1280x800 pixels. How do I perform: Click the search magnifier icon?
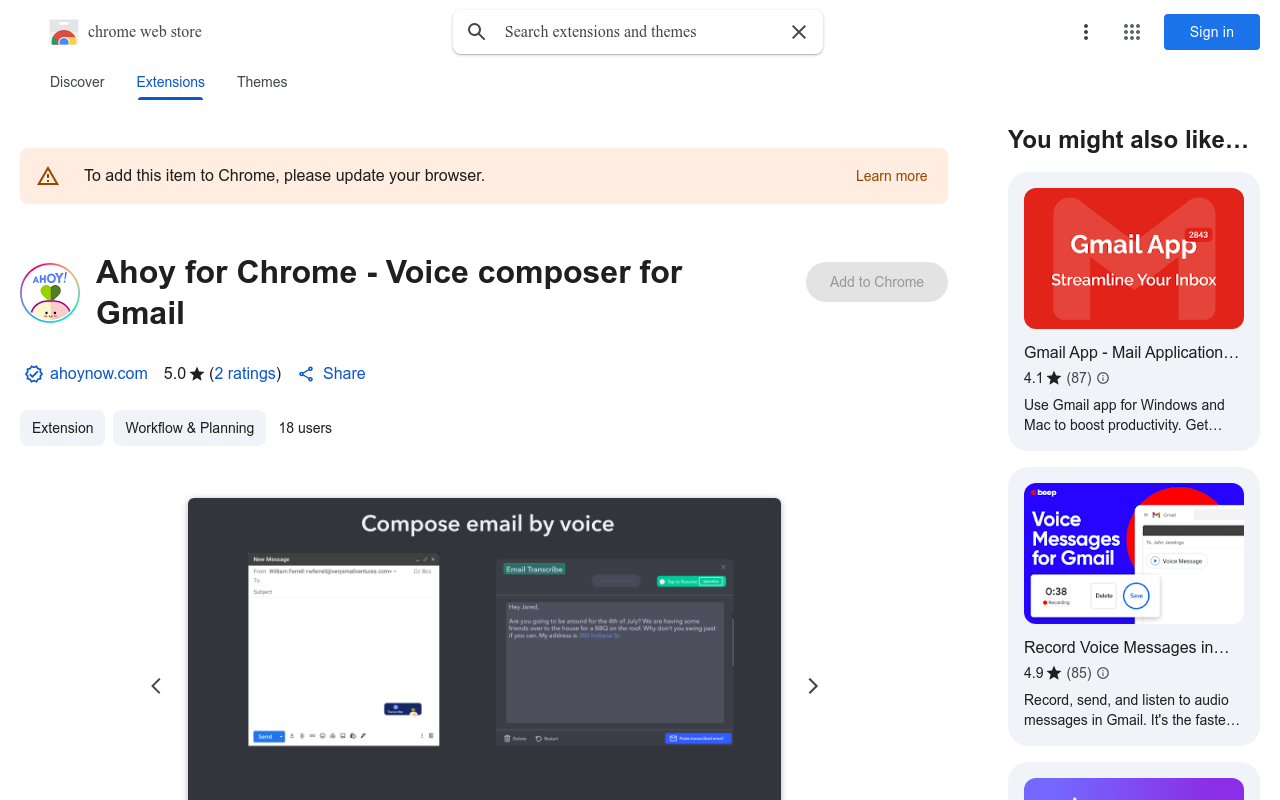477,32
